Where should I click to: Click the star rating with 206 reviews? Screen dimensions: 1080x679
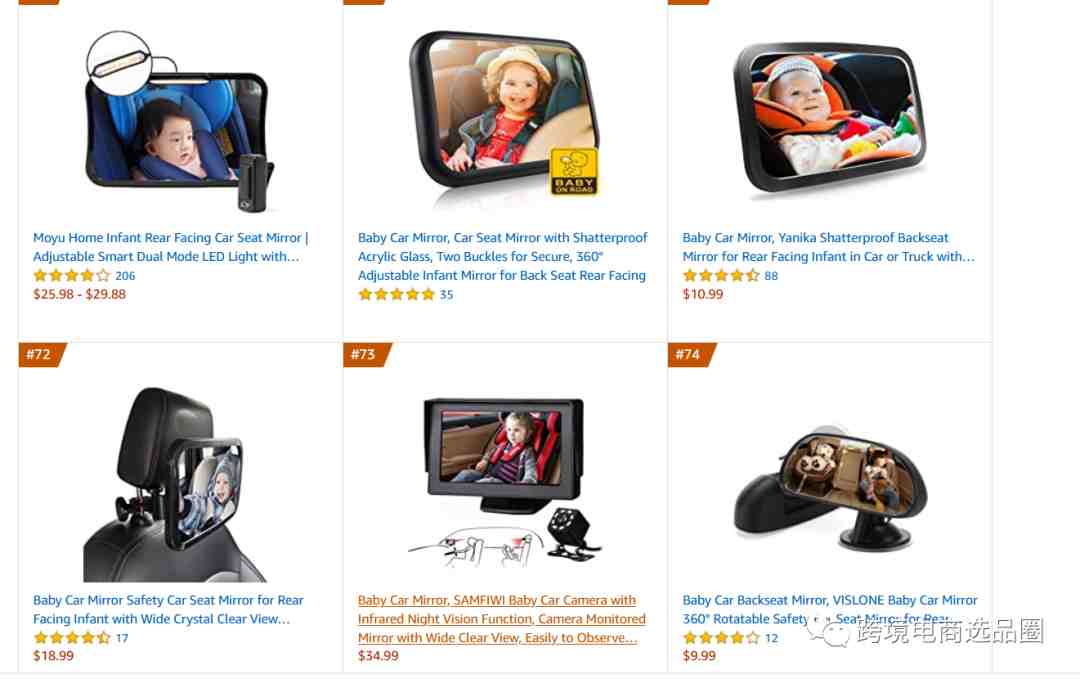click(x=72, y=275)
